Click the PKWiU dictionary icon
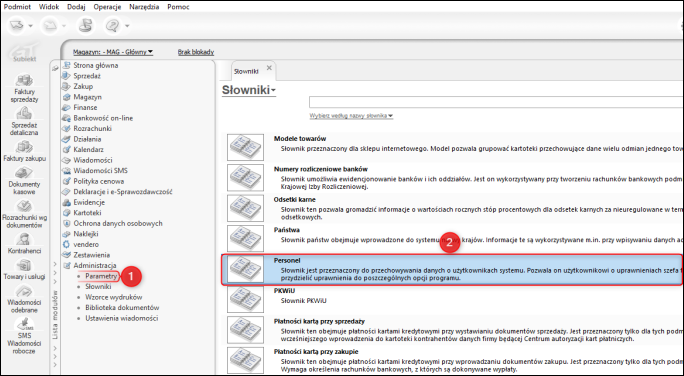This screenshot has width=684, height=376. click(x=245, y=299)
